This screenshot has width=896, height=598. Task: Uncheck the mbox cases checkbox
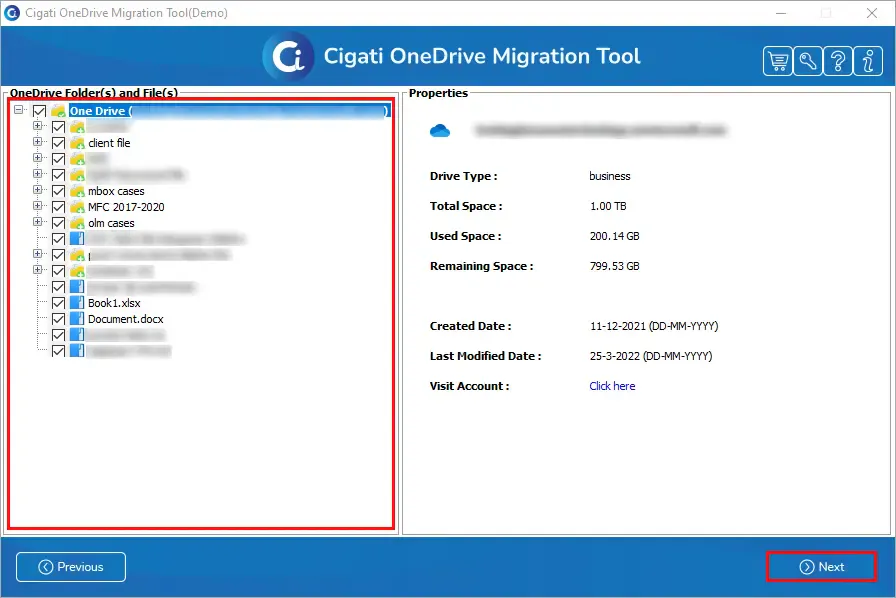coord(58,191)
